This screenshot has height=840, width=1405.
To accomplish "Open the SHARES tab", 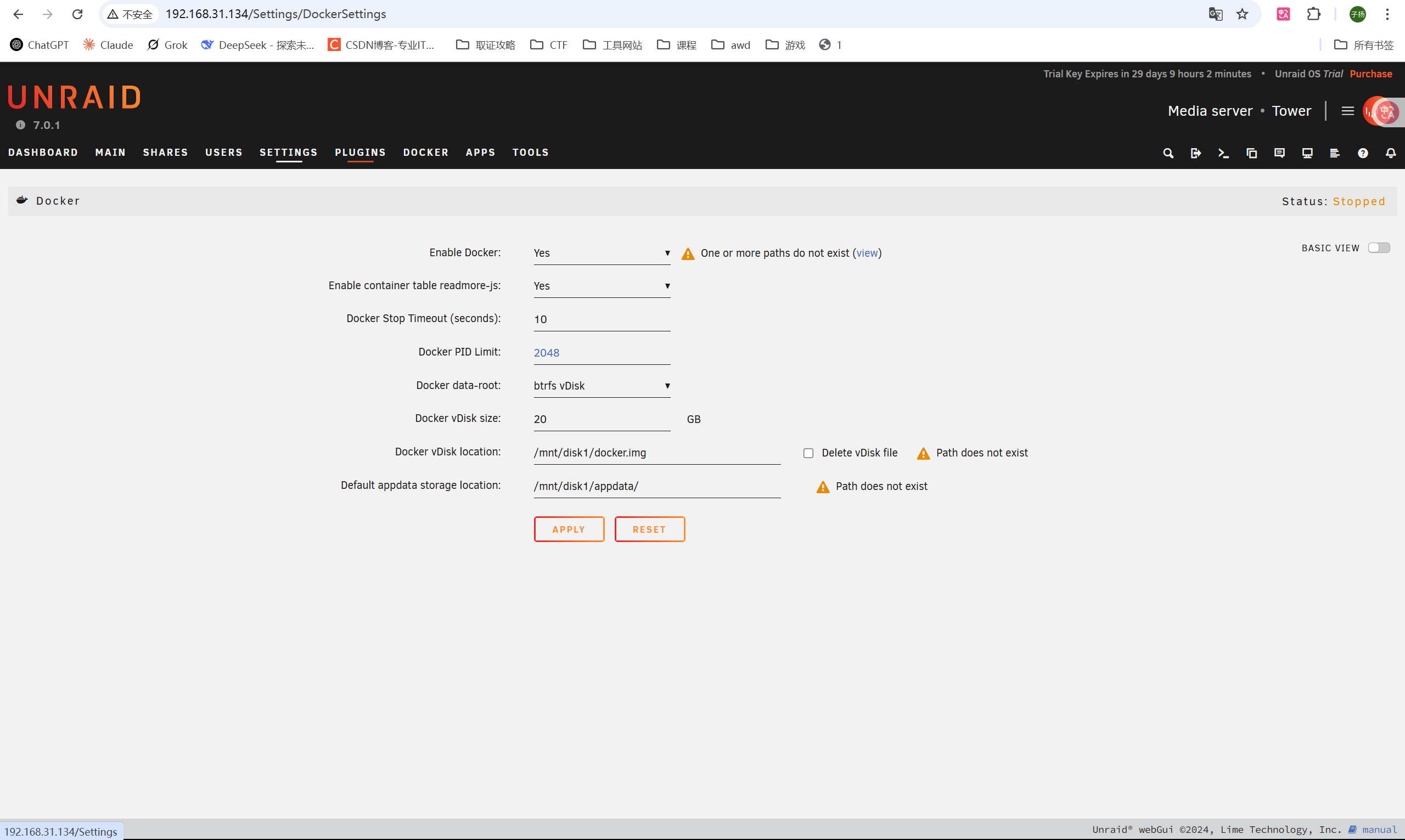I will 165,153.
